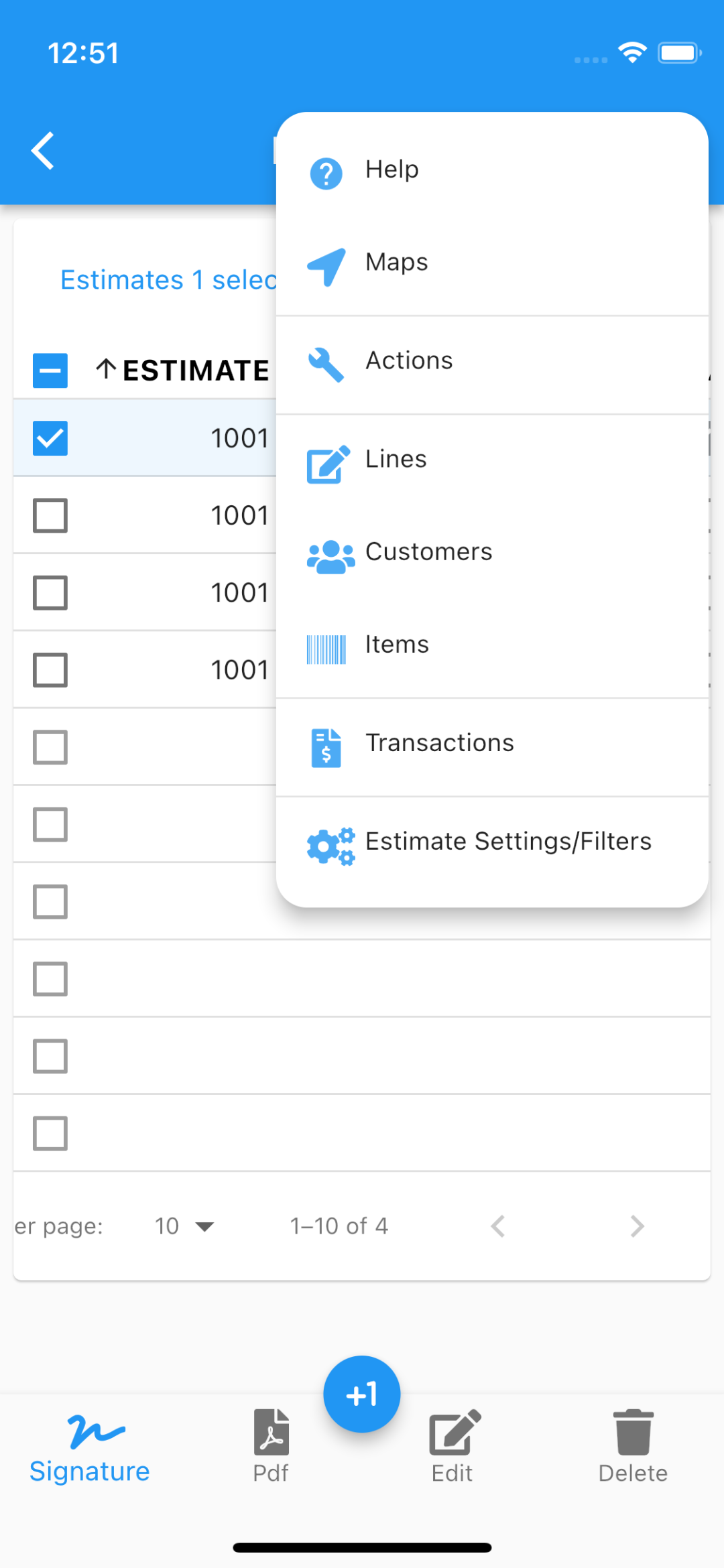The height and width of the screenshot is (1568, 724).
Task: Open Help from the question mark icon
Action: coord(326,174)
